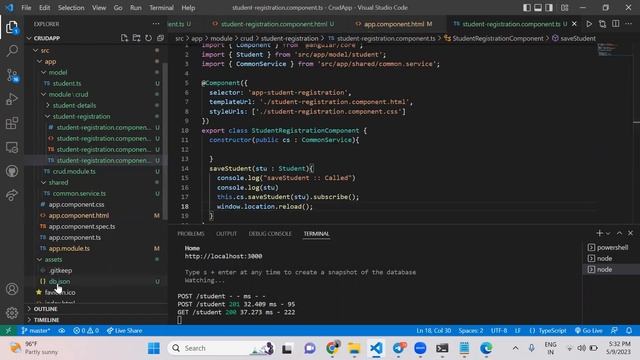Collapse the app folder
This screenshot has height=360, width=640.
tap(40, 62)
